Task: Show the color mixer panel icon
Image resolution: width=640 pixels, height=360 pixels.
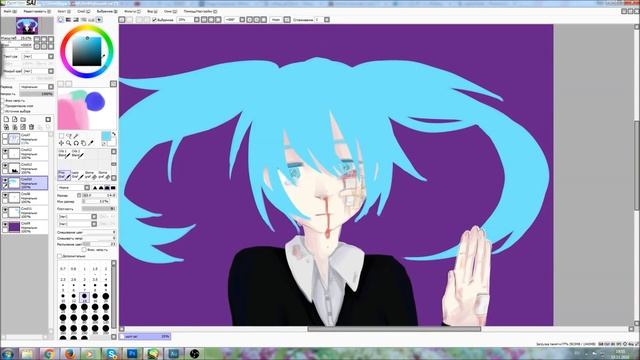Action: point(84,20)
